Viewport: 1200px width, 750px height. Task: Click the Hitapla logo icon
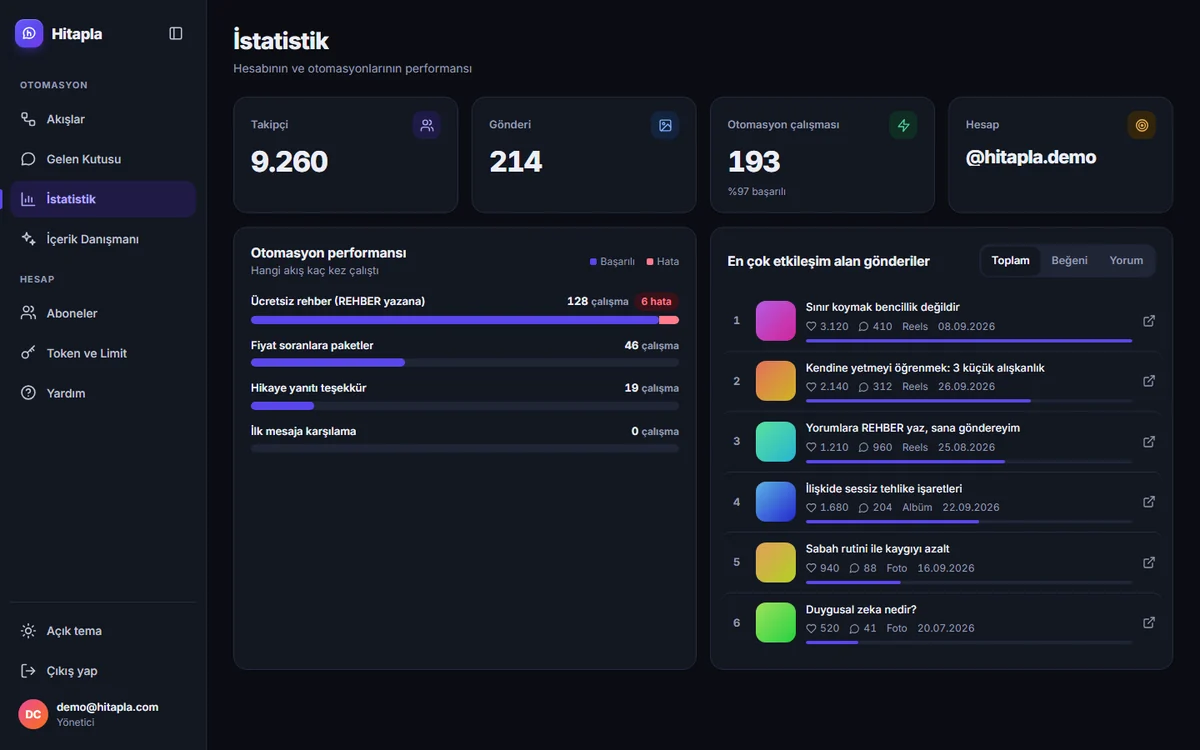pos(29,33)
